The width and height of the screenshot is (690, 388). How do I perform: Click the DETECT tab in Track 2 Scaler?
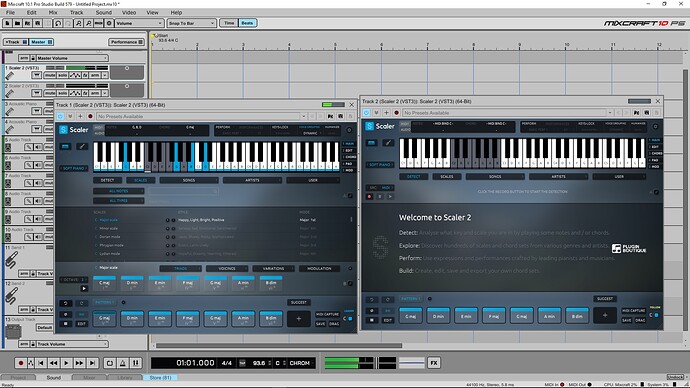pos(413,176)
